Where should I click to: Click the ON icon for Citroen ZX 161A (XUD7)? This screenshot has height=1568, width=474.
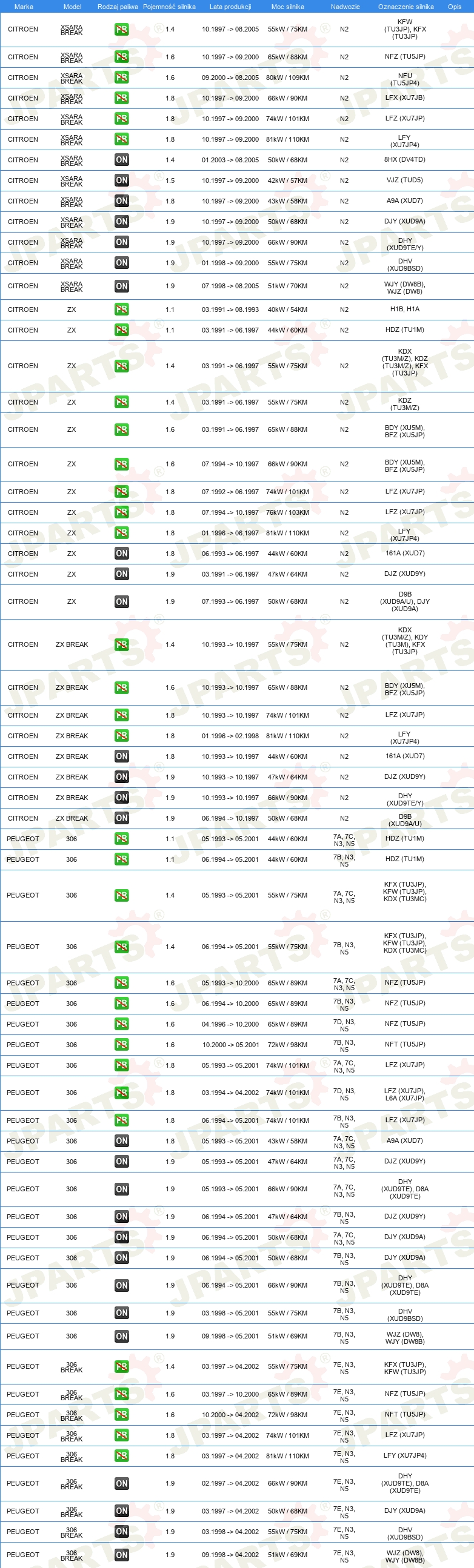pos(122,554)
